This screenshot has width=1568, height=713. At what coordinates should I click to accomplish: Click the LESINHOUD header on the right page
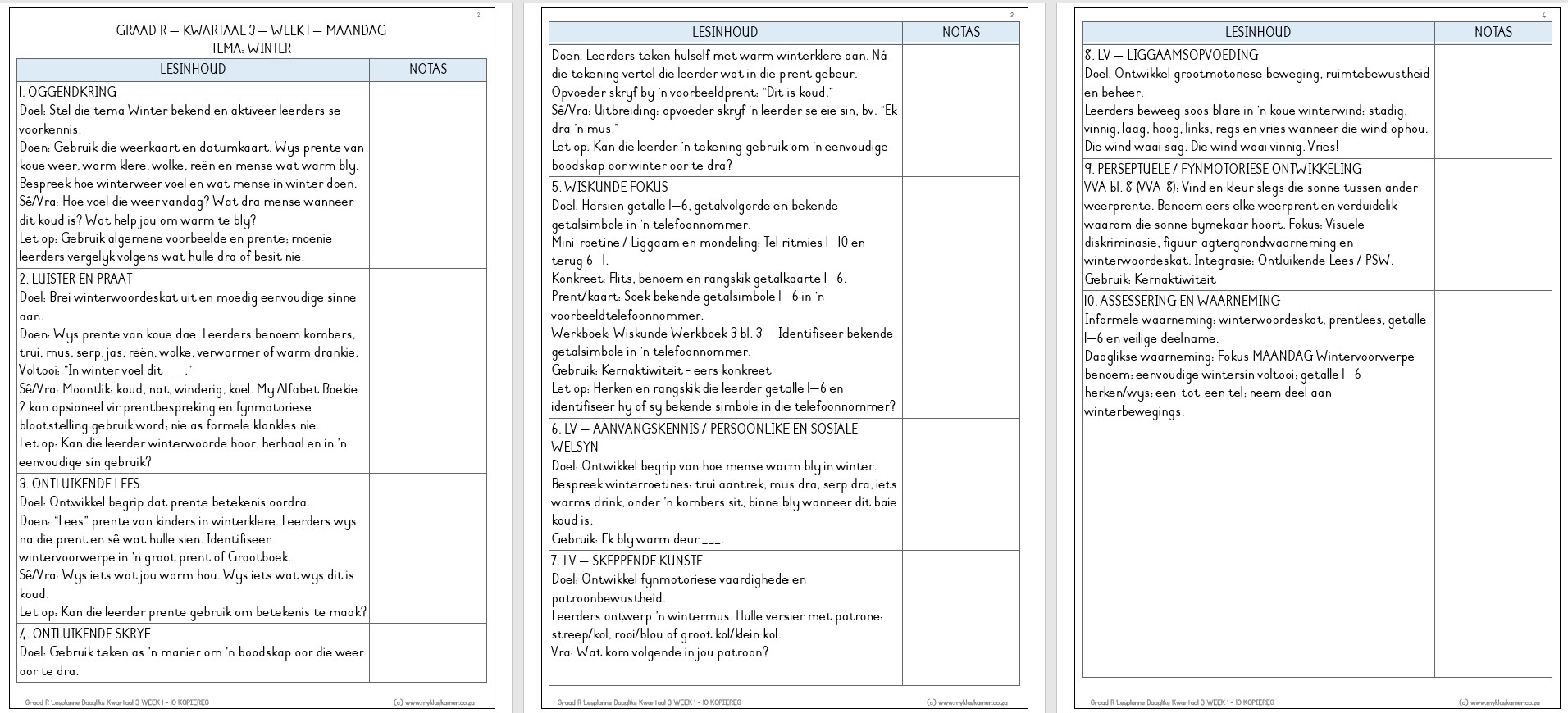tap(1258, 33)
